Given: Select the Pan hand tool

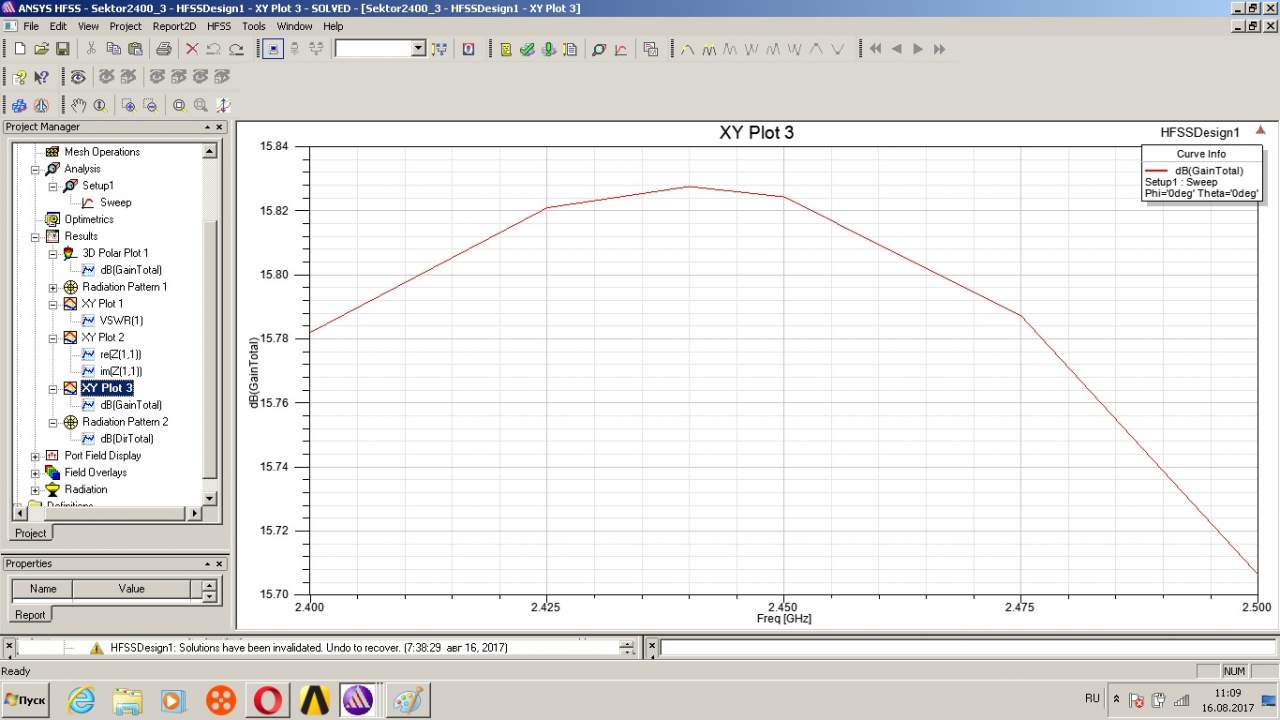Looking at the screenshot, I should click(x=79, y=105).
